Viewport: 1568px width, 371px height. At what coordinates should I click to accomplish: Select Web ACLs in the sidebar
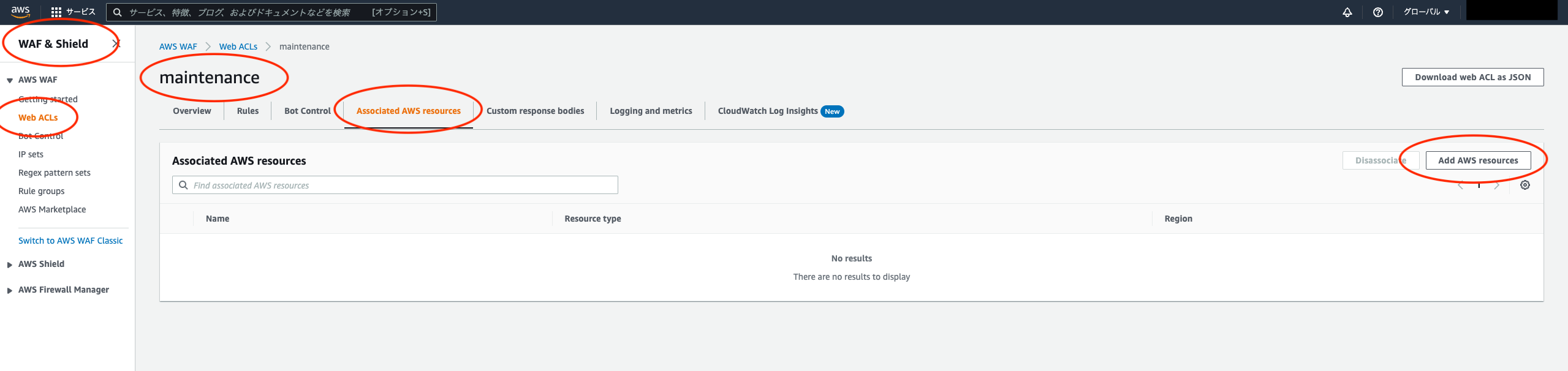[x=38, y=118]
